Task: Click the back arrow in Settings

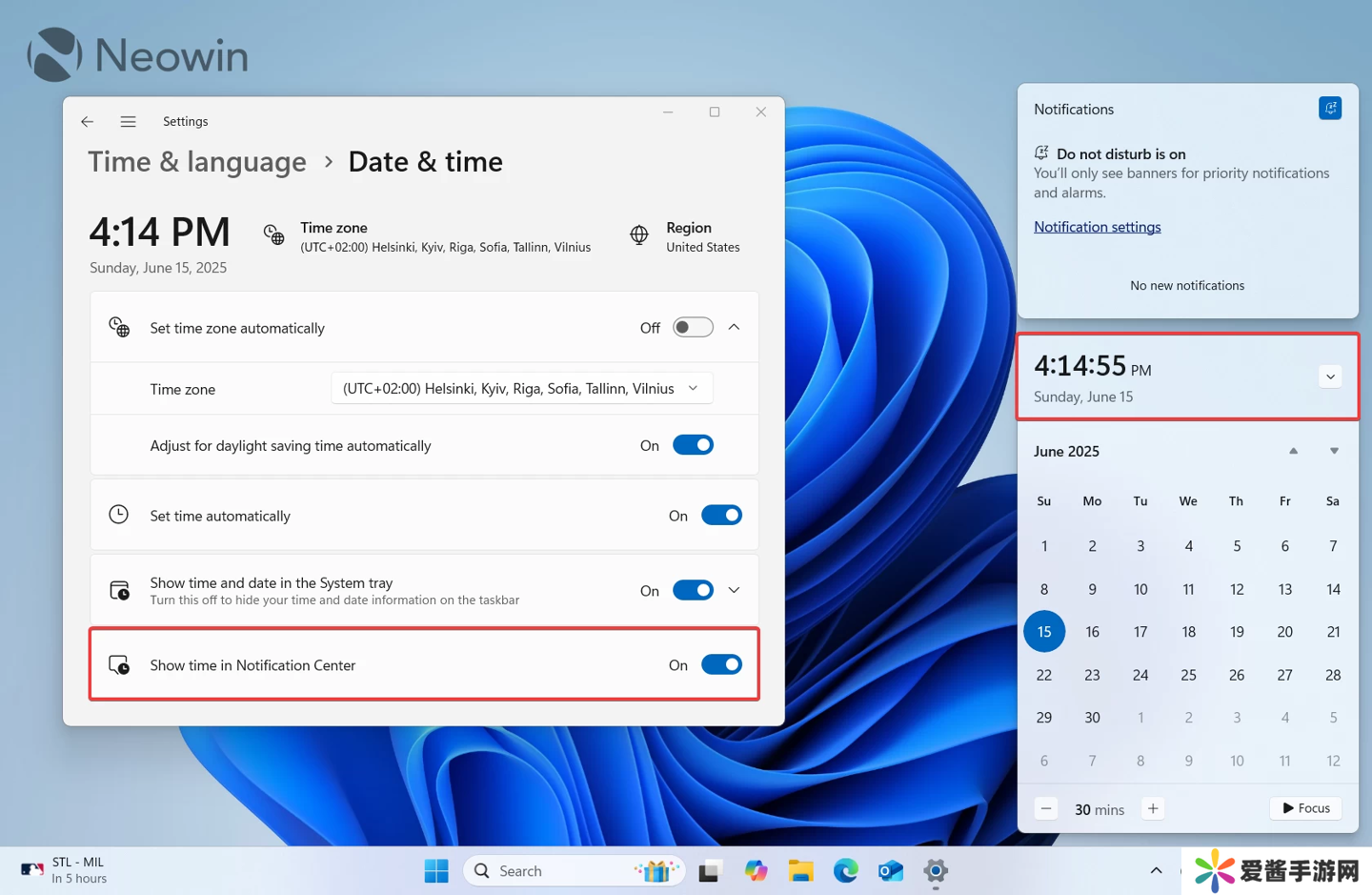Action: pyautogui.click(x=87, y=121)
